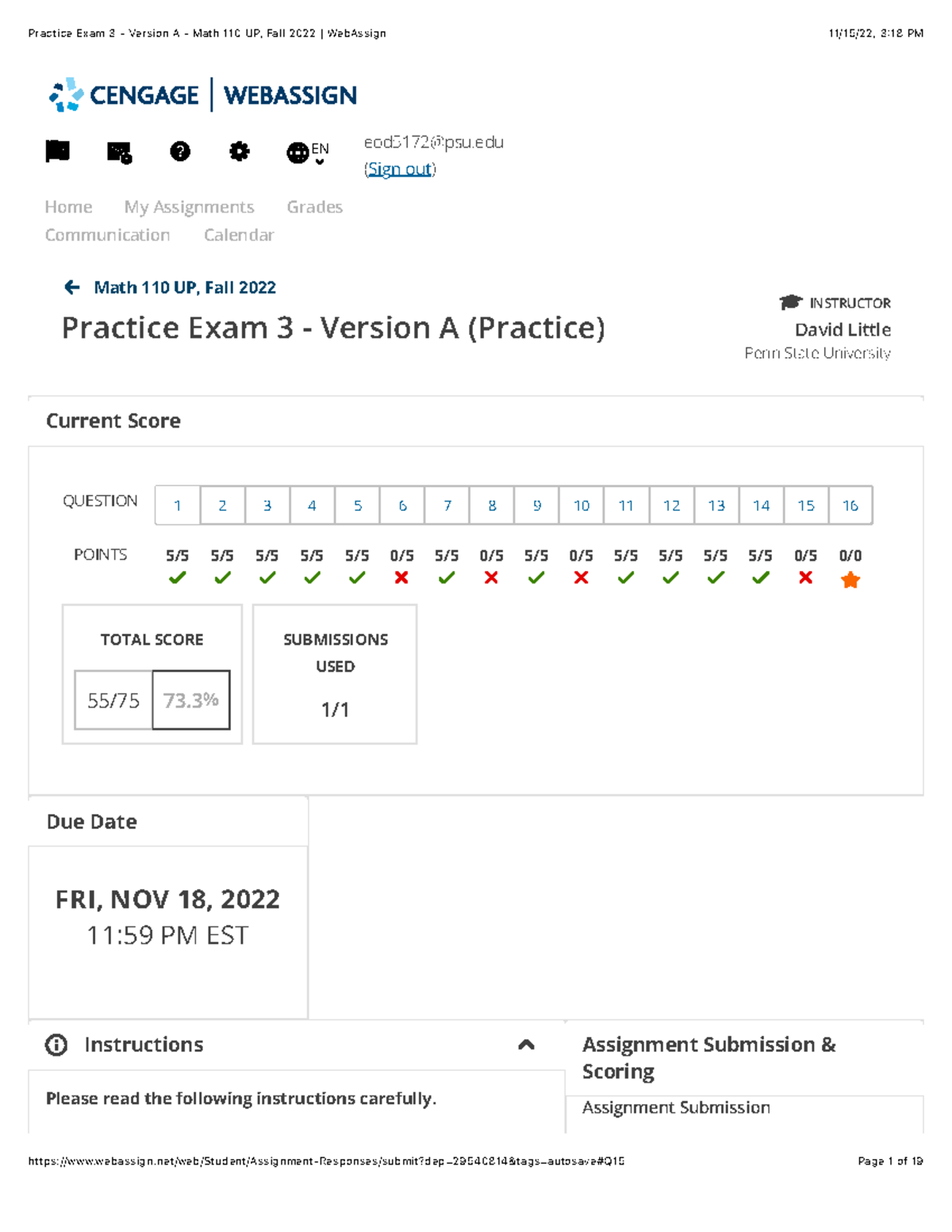This screenshot has height=1232, width=952.
Task: Open WebAssign help via question mark icon
Action: [x=180, y=152]
